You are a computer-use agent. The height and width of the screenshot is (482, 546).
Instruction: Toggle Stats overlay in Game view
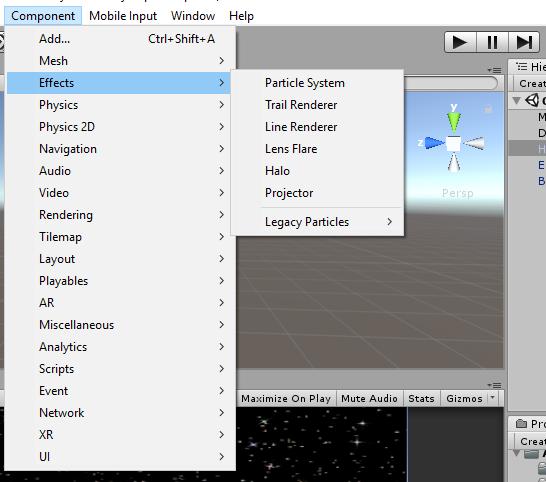421,398
